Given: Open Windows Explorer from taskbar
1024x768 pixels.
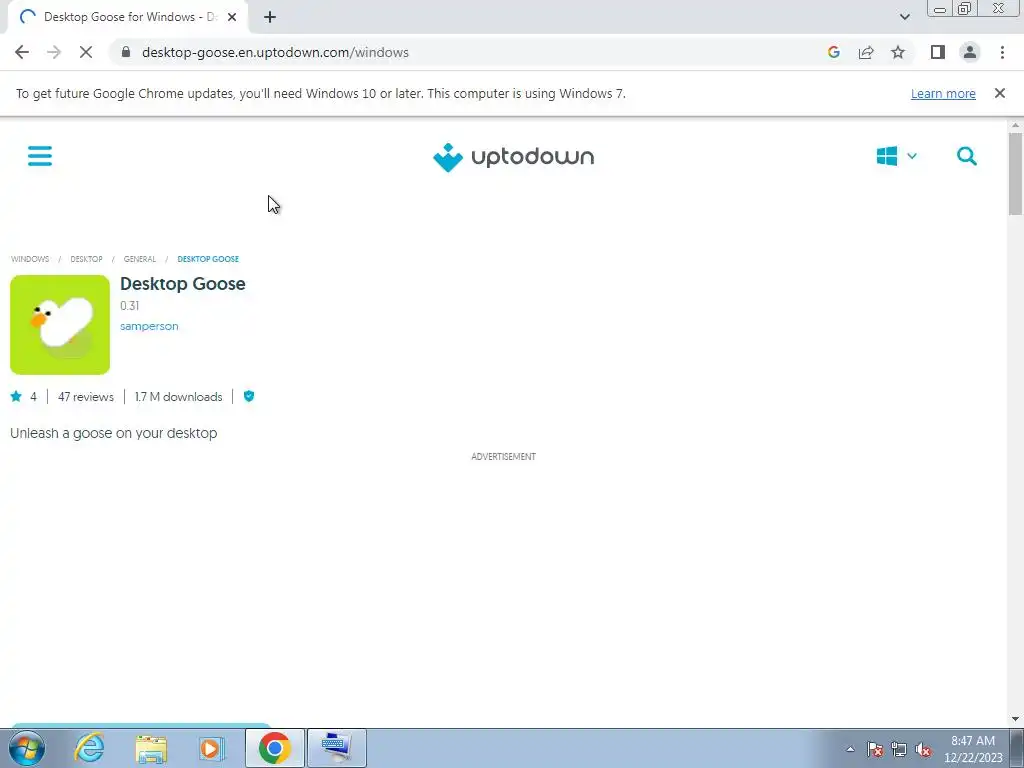Looking at the screenshot, I should [151, 748].
